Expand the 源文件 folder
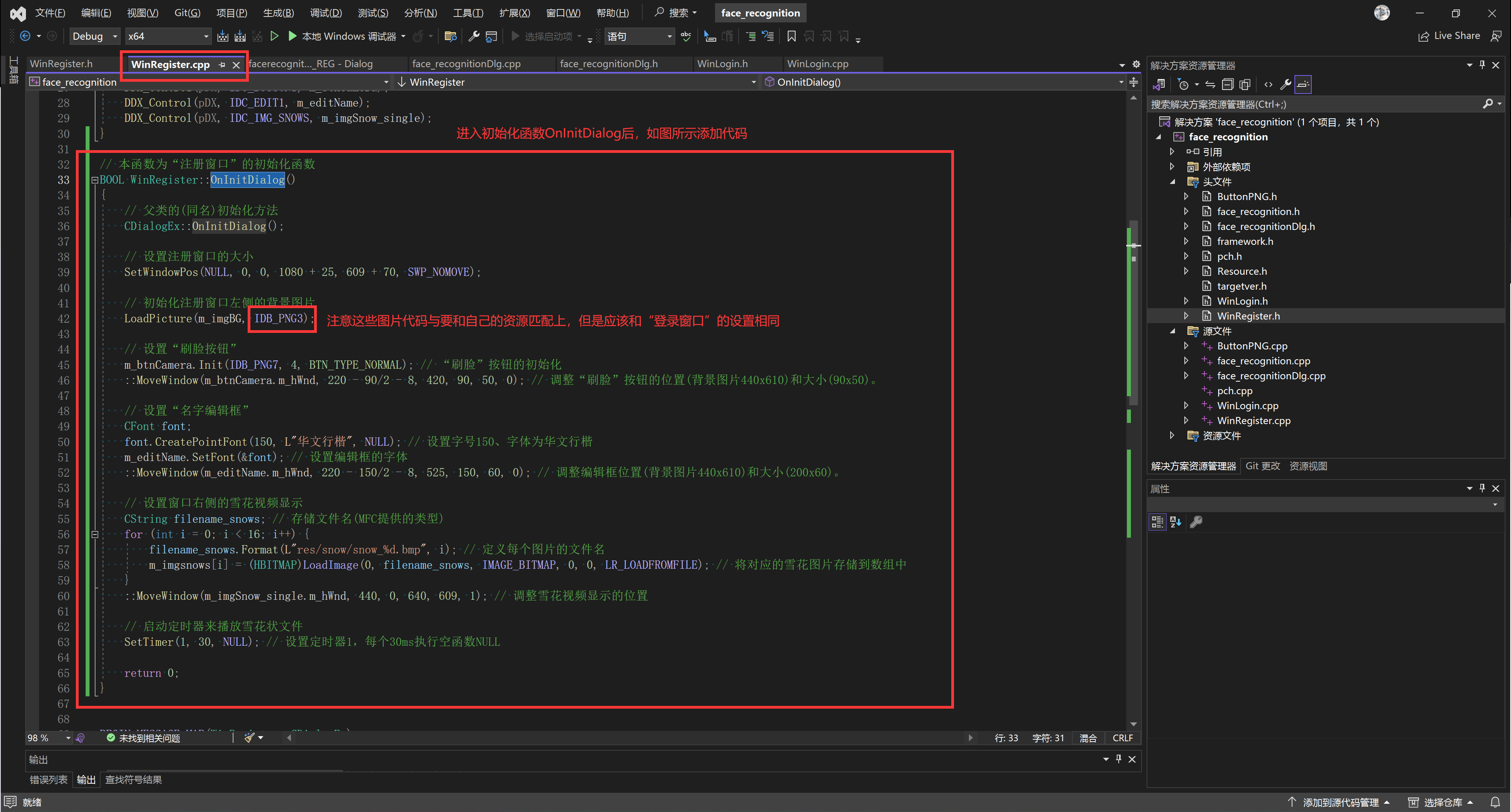The image size is (1511, 812). [1173, 331]
